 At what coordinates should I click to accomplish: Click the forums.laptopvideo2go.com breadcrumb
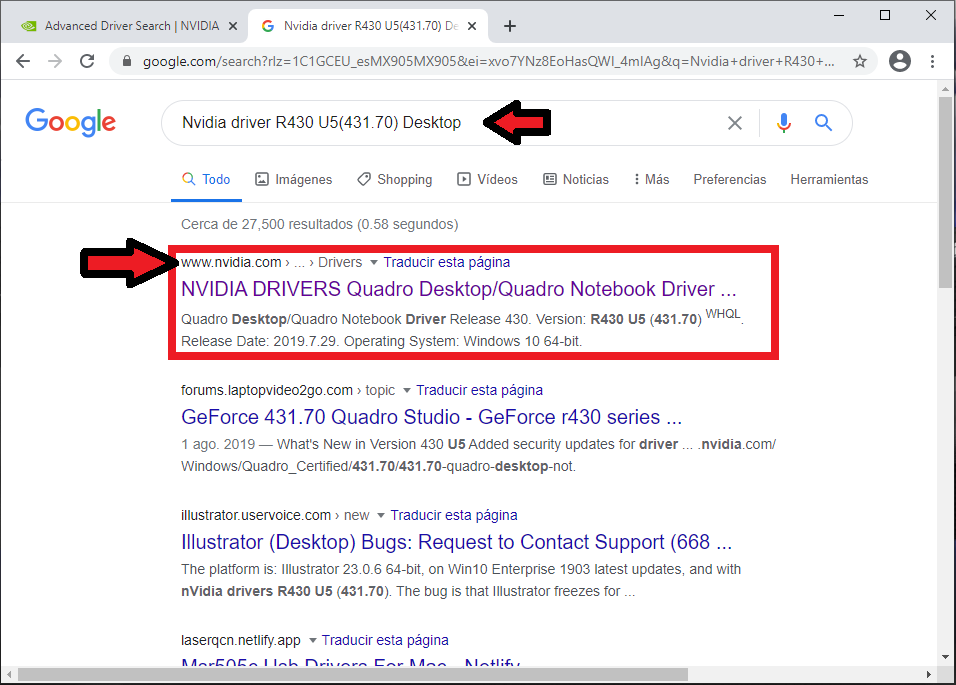click(266, 390)
